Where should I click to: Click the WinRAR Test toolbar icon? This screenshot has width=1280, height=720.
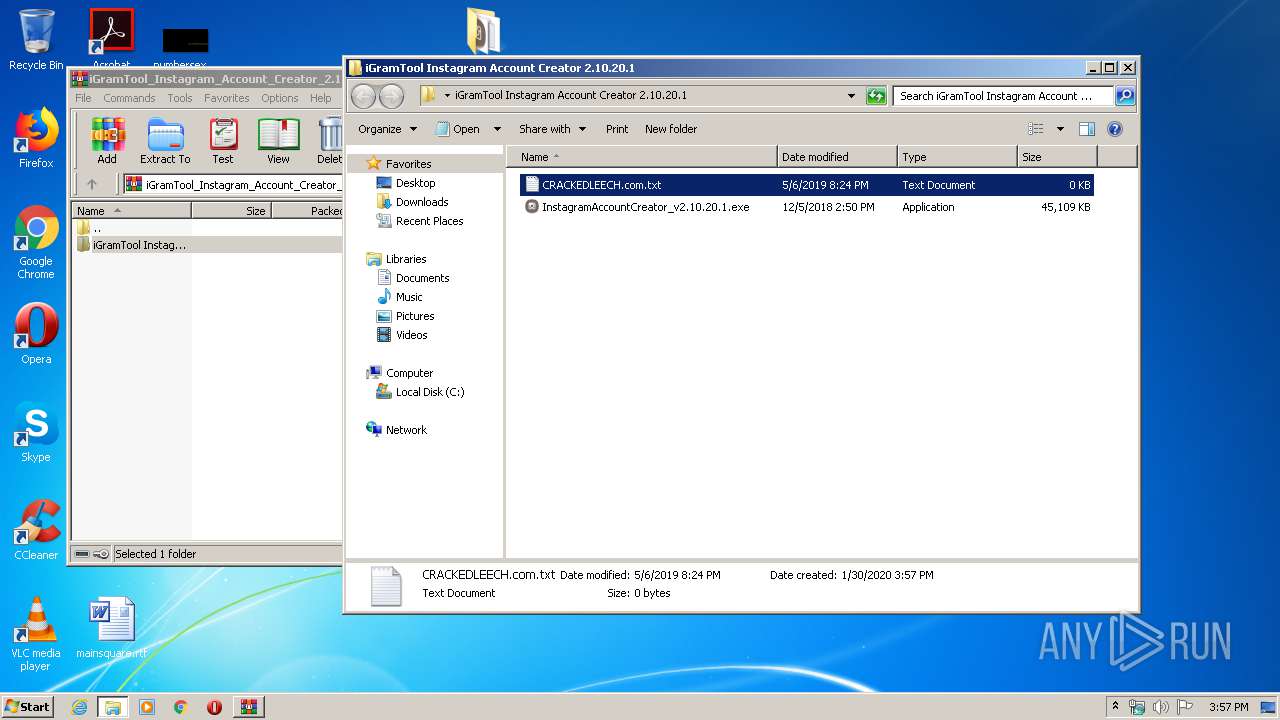click(x=223, y=141)
